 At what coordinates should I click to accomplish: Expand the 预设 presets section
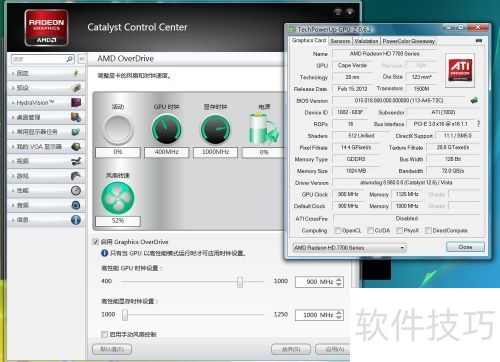pyautogui.click(x=46, y=88)
